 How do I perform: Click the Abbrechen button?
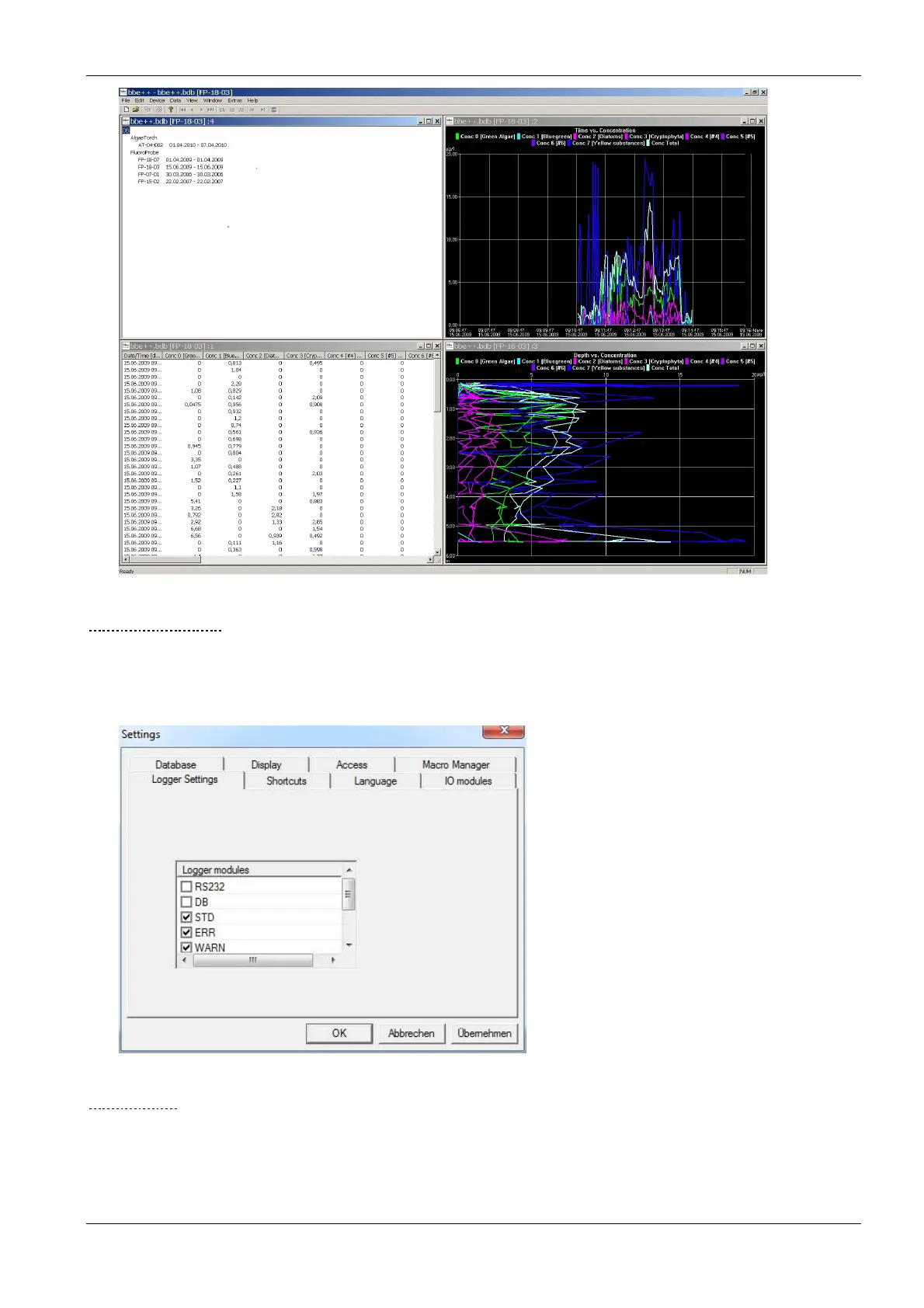411,1033
